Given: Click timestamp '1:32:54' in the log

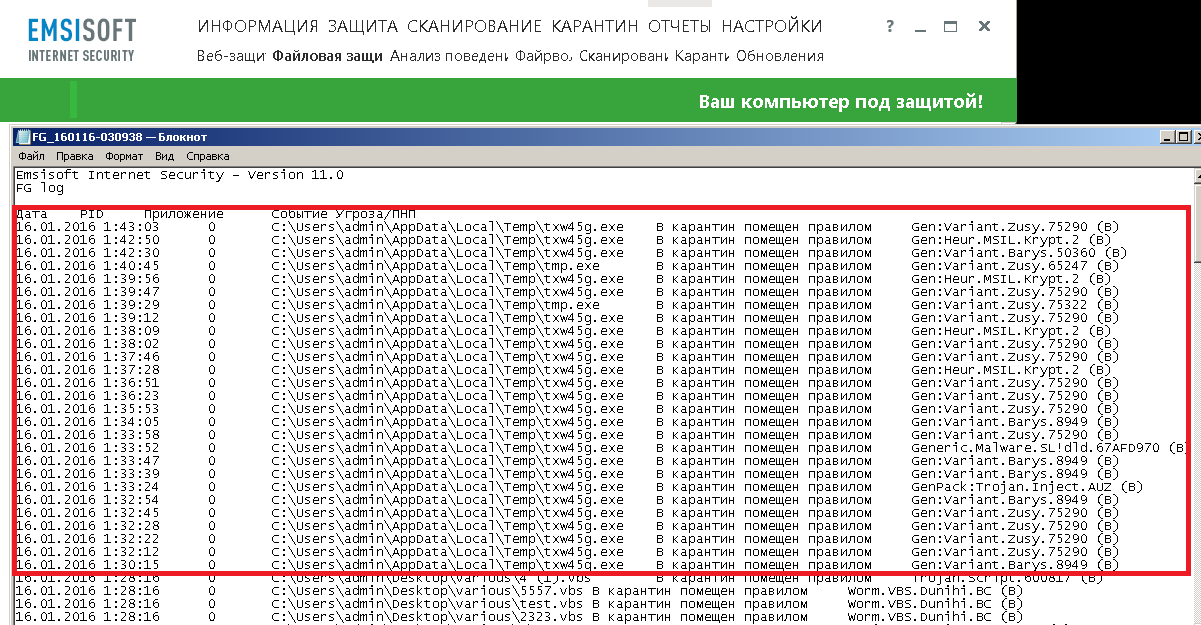Looking at the screenshot, I should tap(132, 500).
